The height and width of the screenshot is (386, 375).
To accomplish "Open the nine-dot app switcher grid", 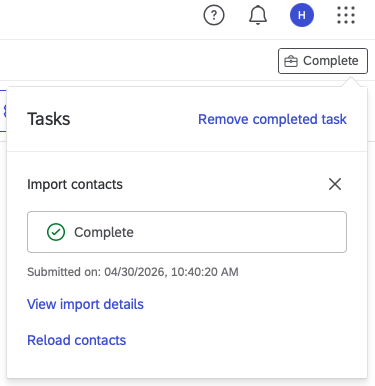I will click(x=346, y=15).
